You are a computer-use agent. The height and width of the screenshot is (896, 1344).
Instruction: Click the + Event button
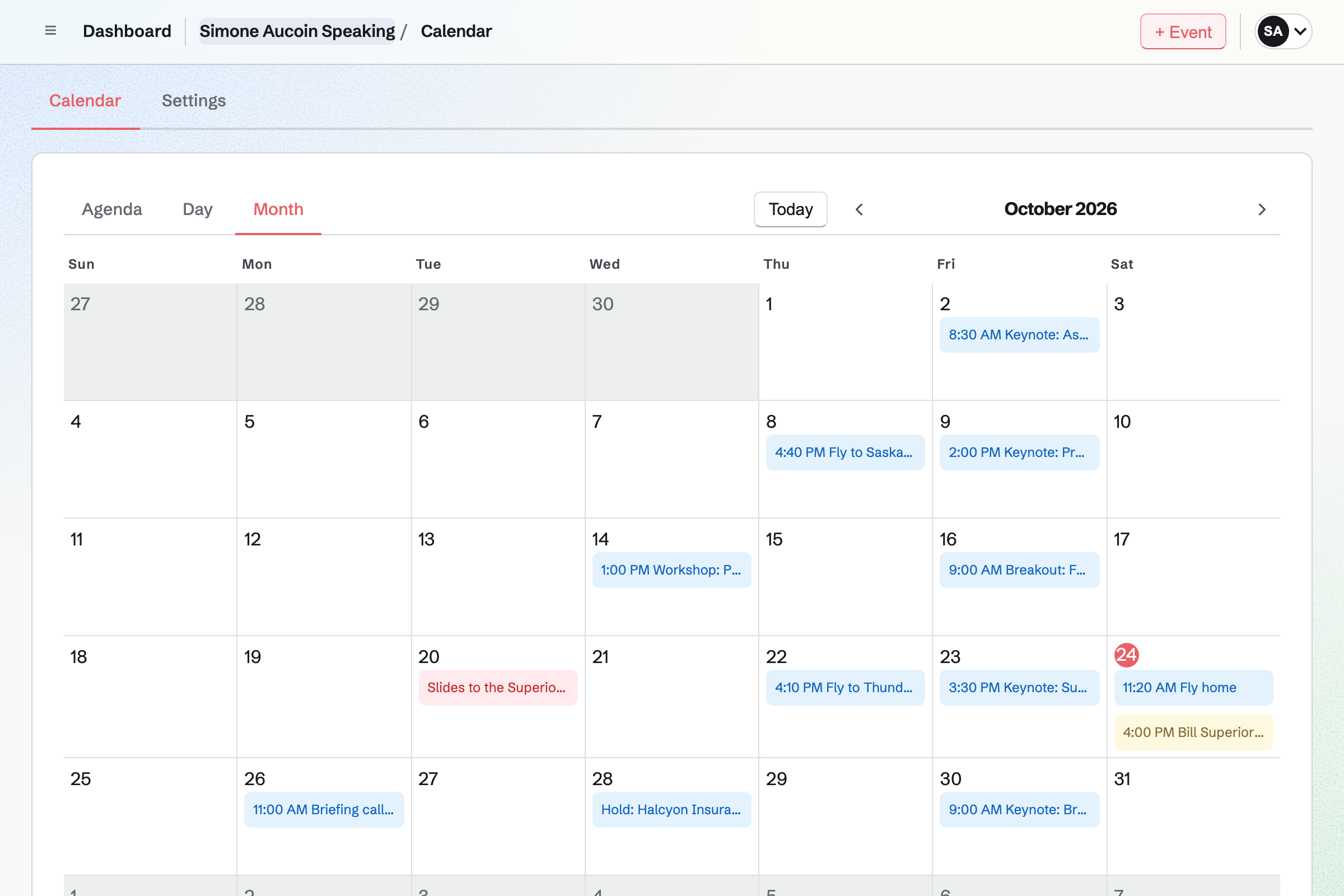click(x=1183, y=31)
